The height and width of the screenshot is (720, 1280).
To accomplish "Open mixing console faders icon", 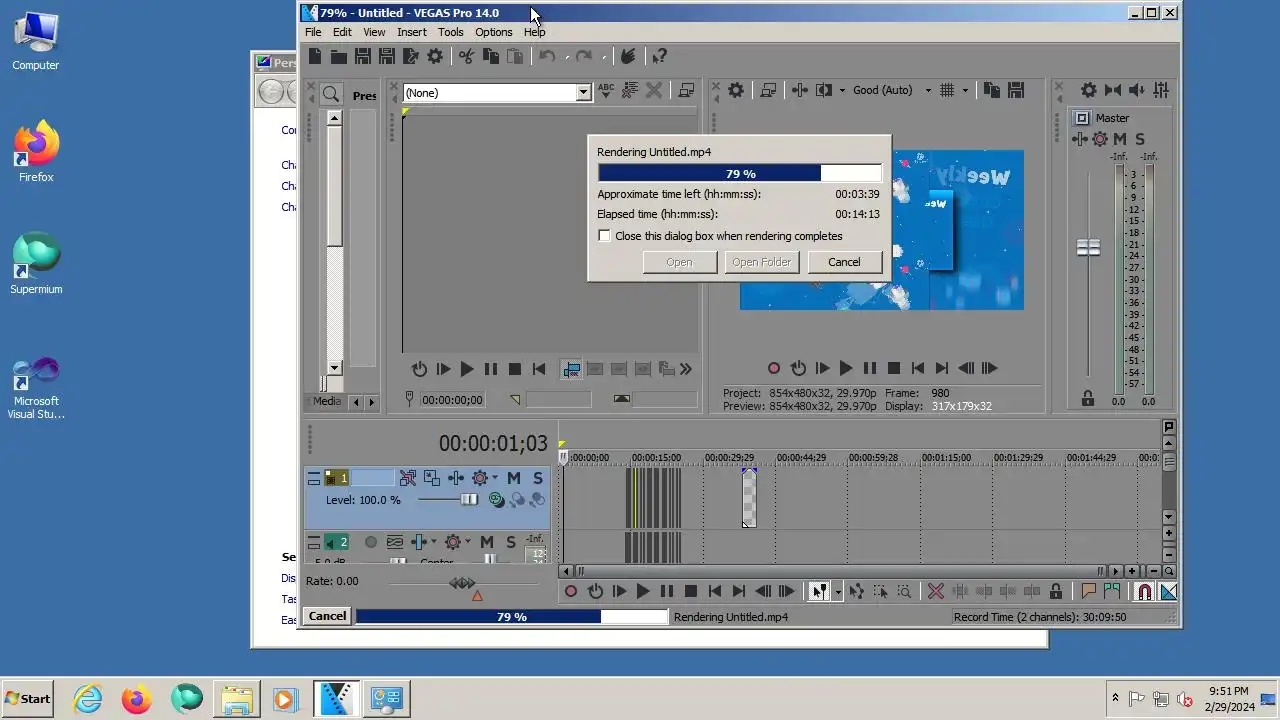I will [1161, 90].
